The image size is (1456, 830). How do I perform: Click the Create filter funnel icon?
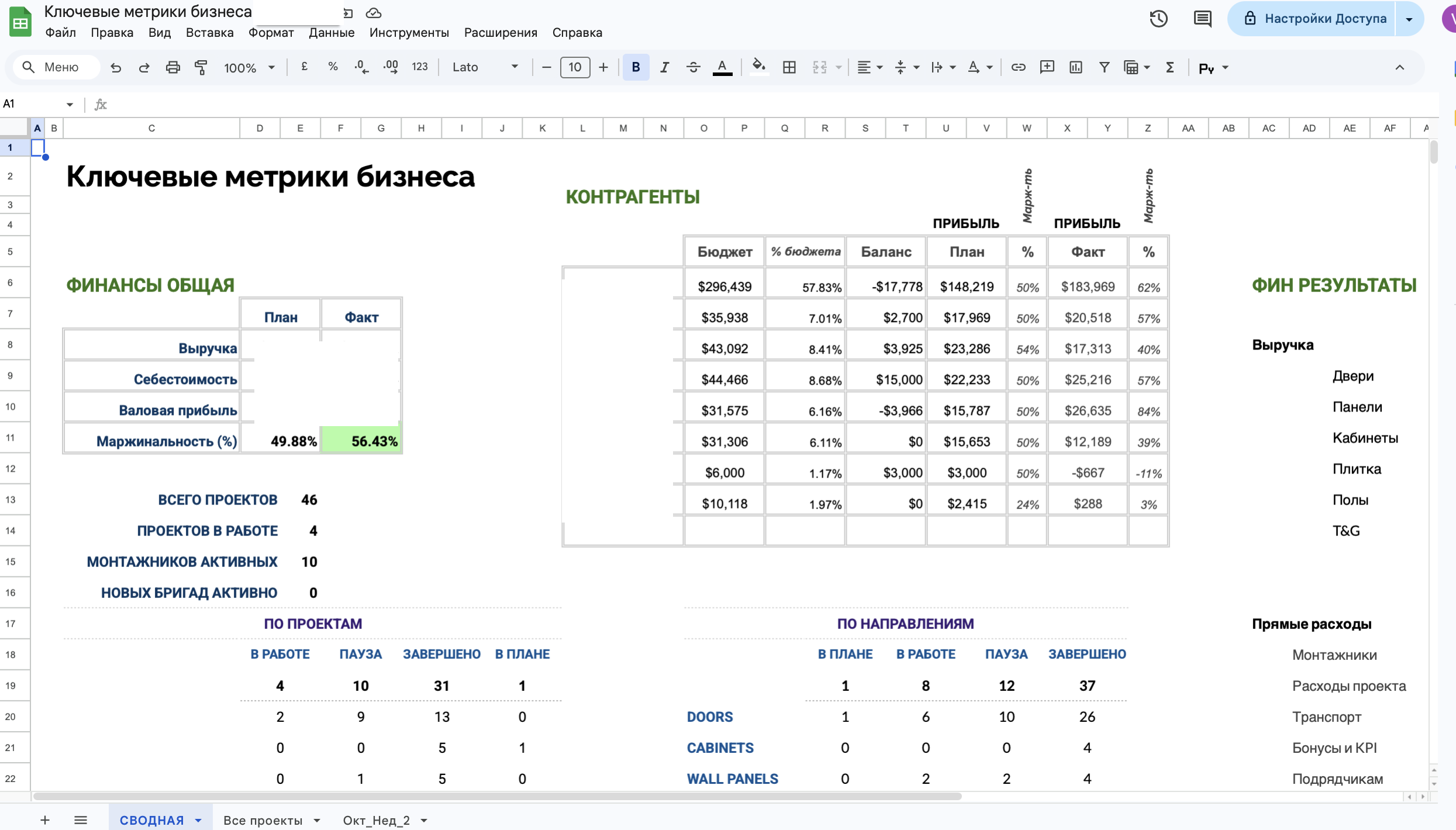click(1104, 67)
